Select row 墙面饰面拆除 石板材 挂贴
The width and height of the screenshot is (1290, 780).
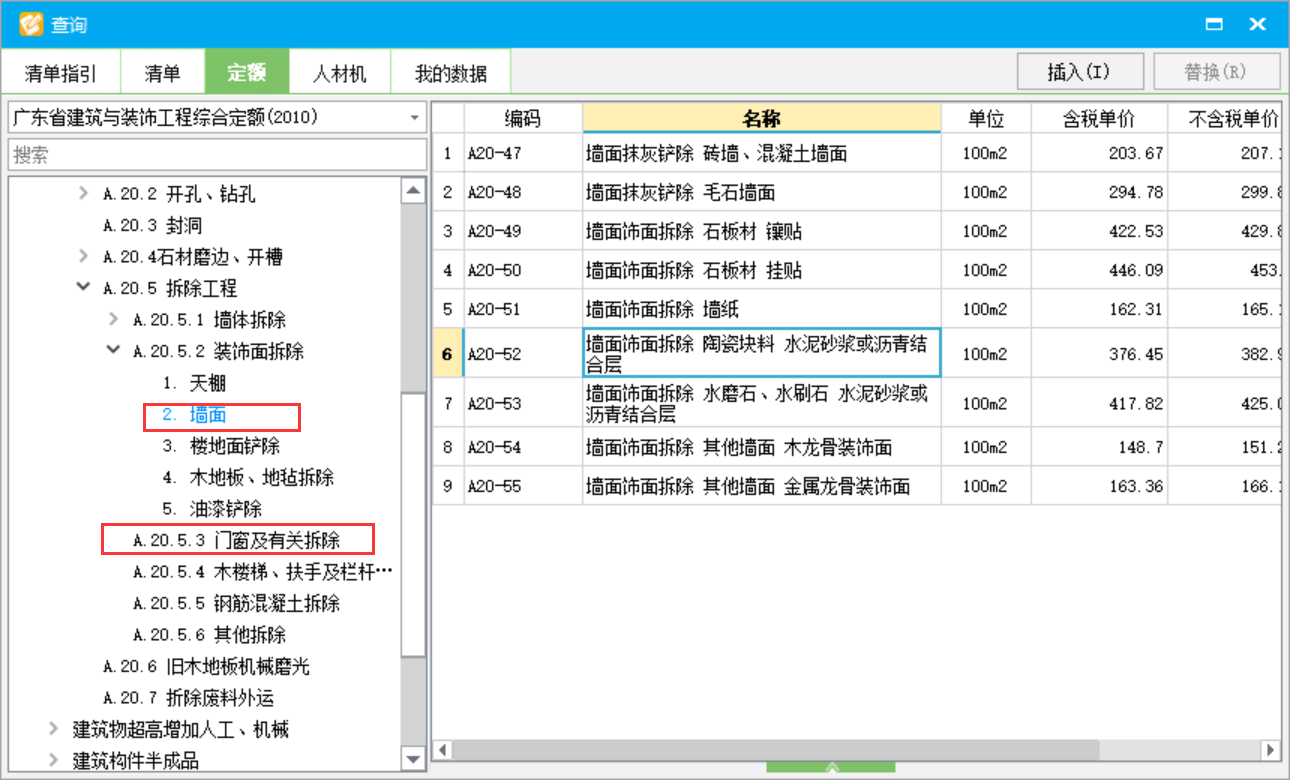[x=762, y=270]
